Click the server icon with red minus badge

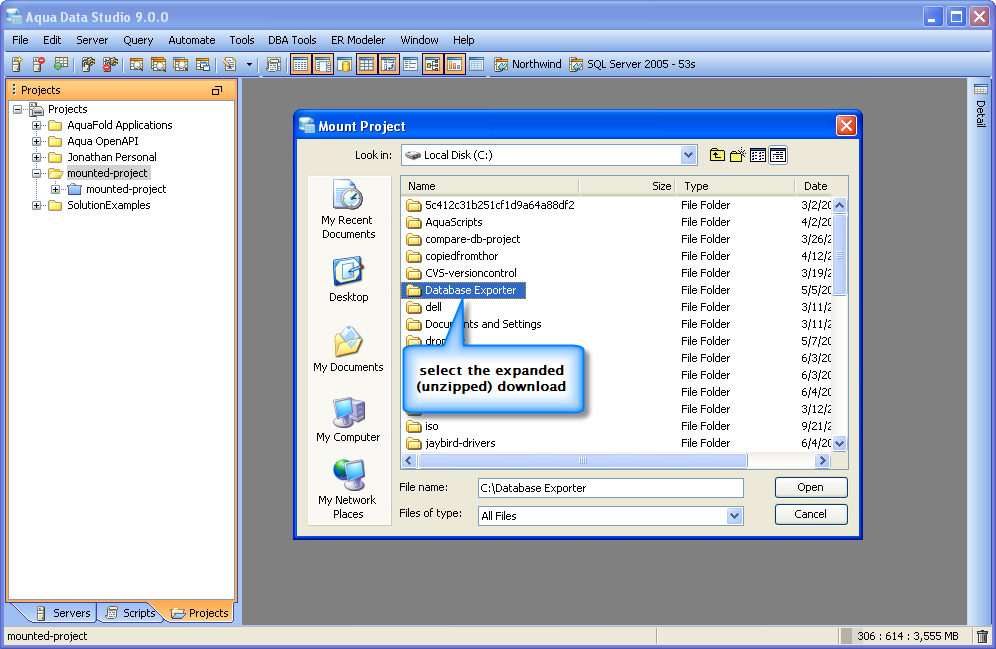[x=39, y=64]
